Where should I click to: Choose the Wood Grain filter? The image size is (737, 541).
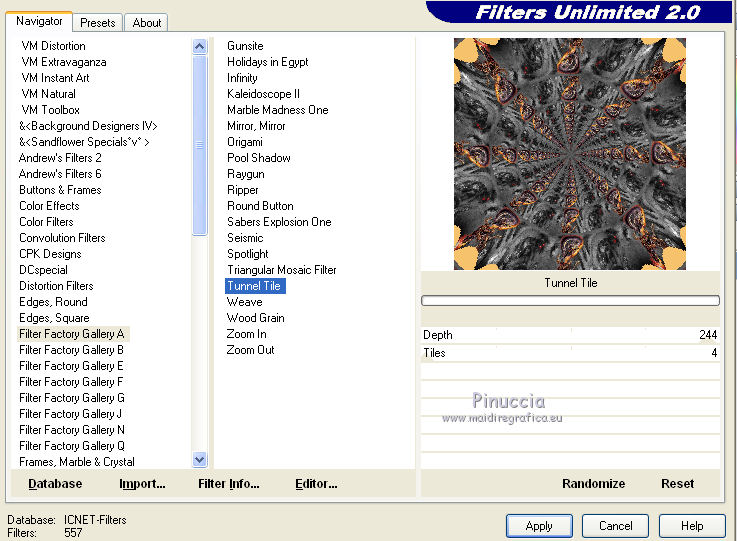[x=255, y=318]
